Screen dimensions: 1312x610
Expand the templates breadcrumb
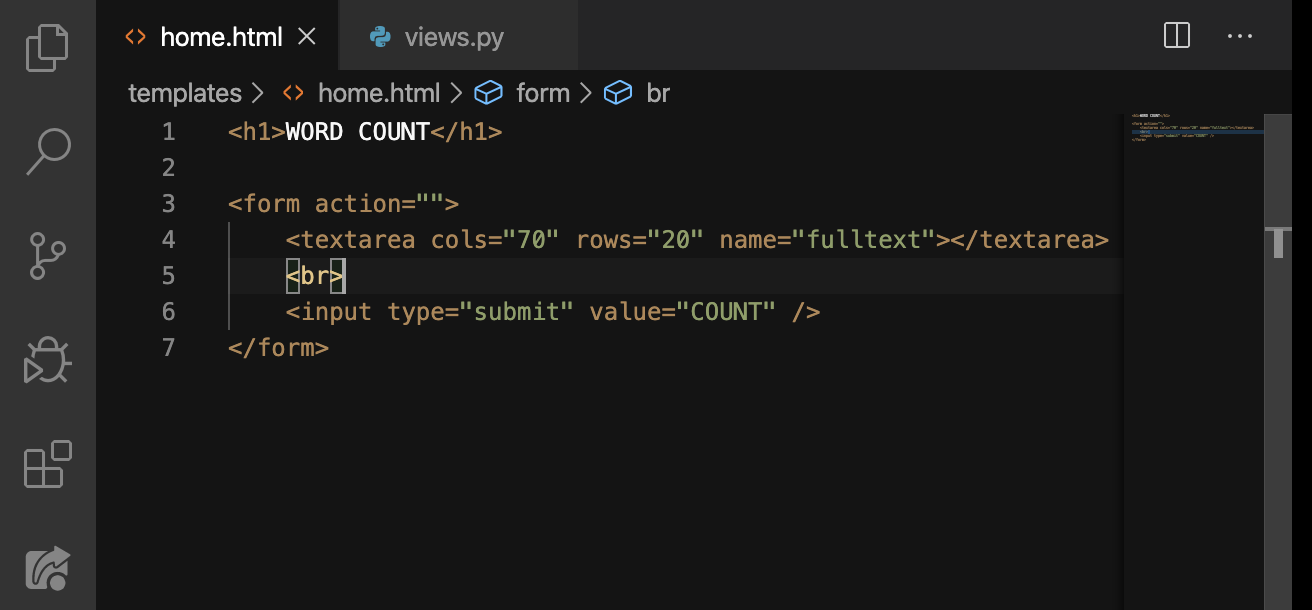[x=185, y=92]
